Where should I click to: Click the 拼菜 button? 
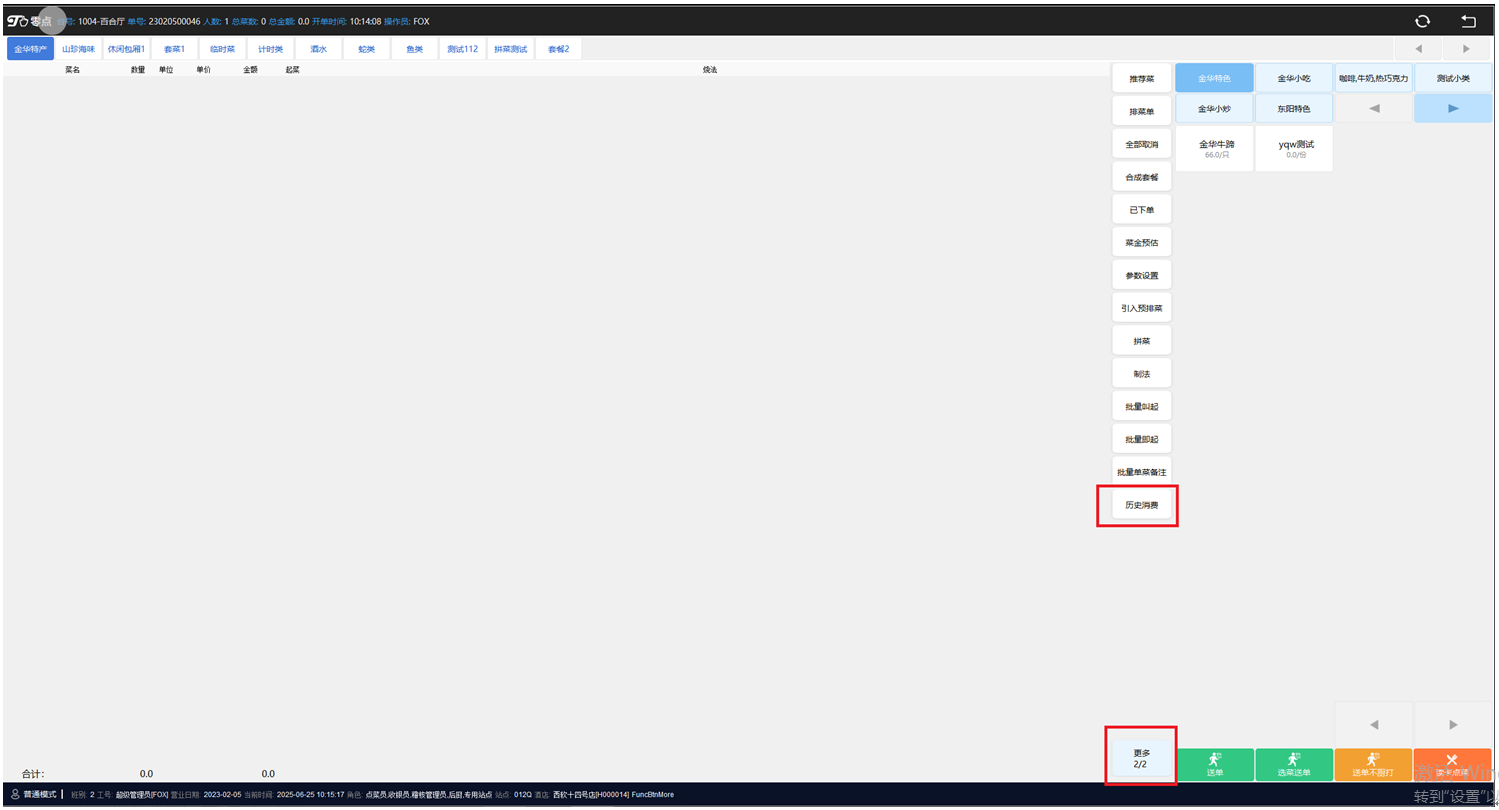click(x=1141, y=341)
